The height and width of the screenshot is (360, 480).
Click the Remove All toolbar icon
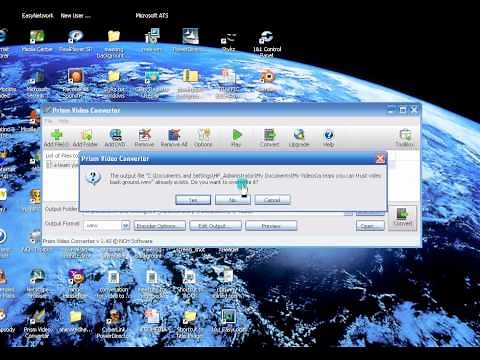[174, 138]
